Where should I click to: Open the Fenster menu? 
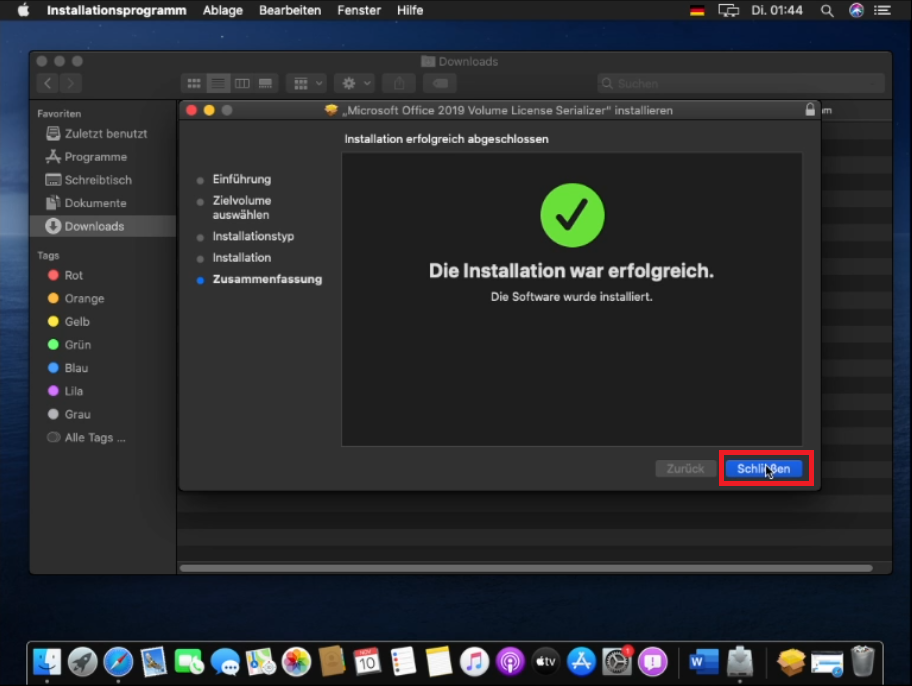(x=359, y=10)
